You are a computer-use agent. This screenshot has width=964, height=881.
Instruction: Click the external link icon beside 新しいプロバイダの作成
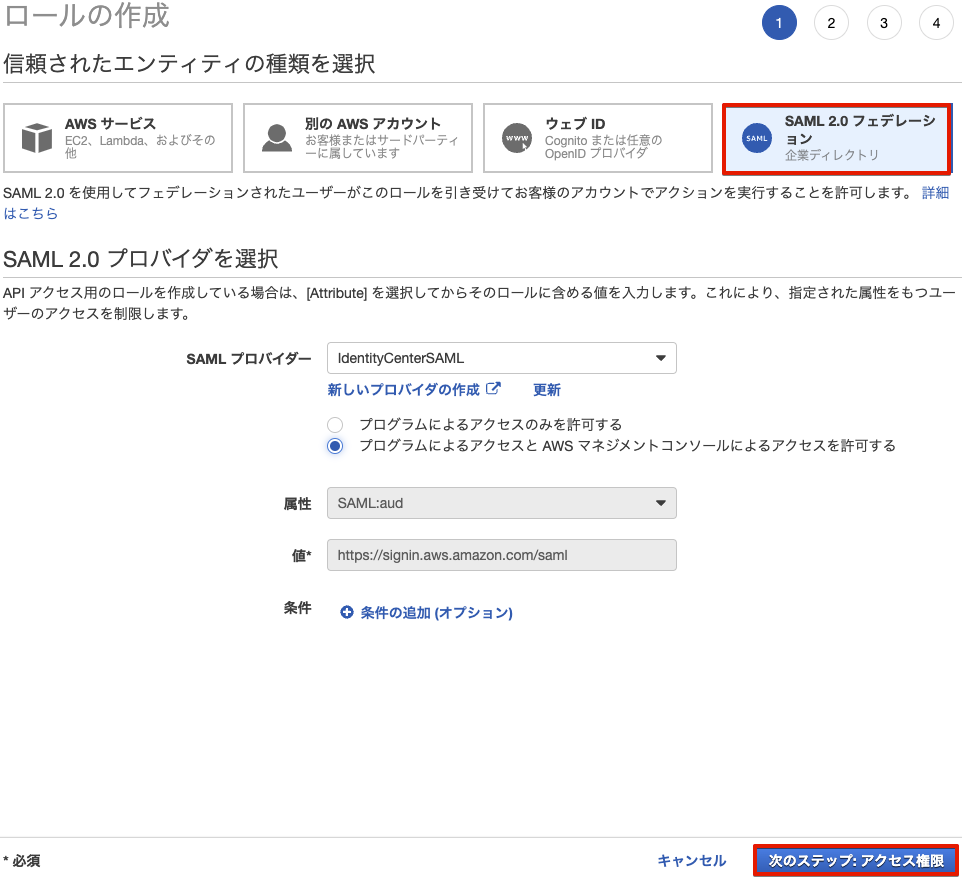coord(493,389)
